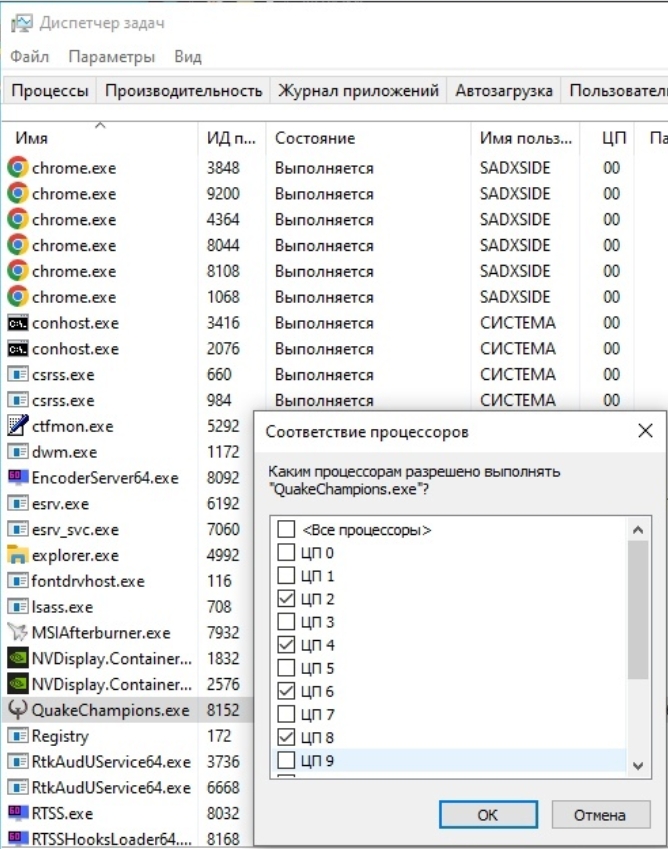Enable the ЦП 5 checkbox
This screenshot has height=849, width=668.
click(x=286, y=668)
